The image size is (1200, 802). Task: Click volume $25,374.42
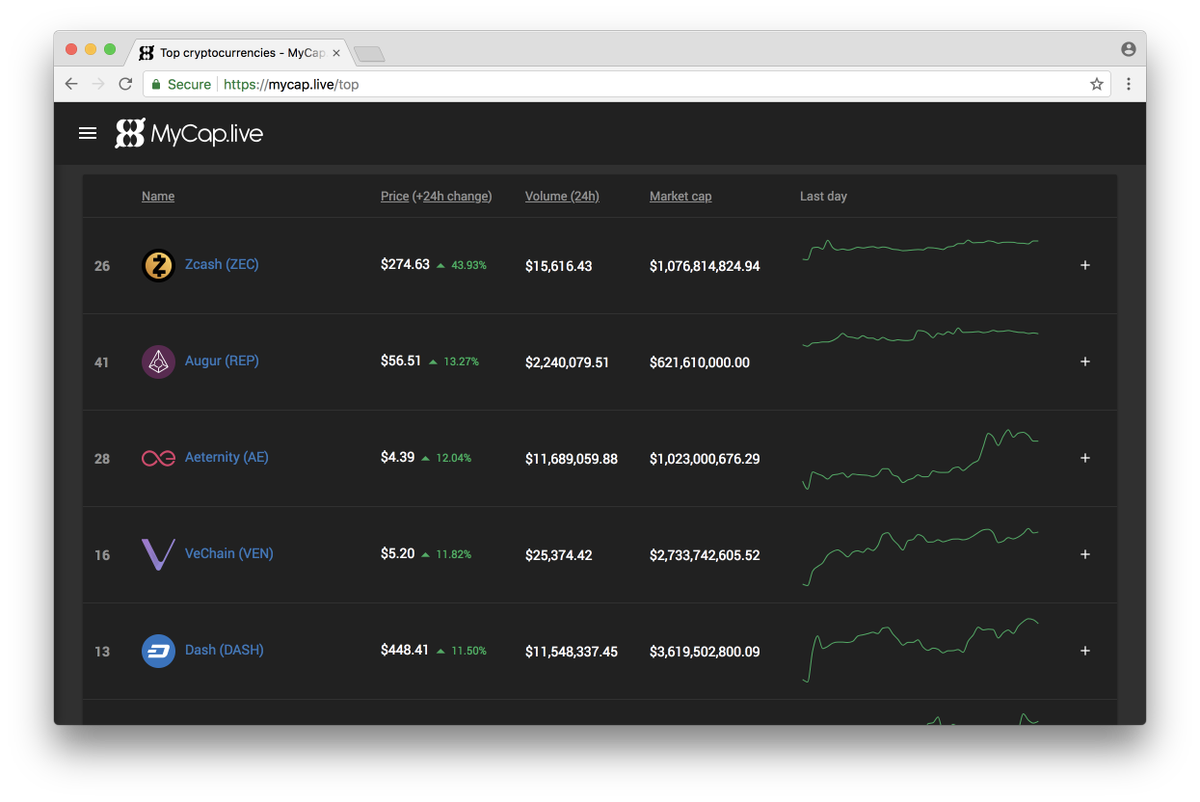coord(558,555)
